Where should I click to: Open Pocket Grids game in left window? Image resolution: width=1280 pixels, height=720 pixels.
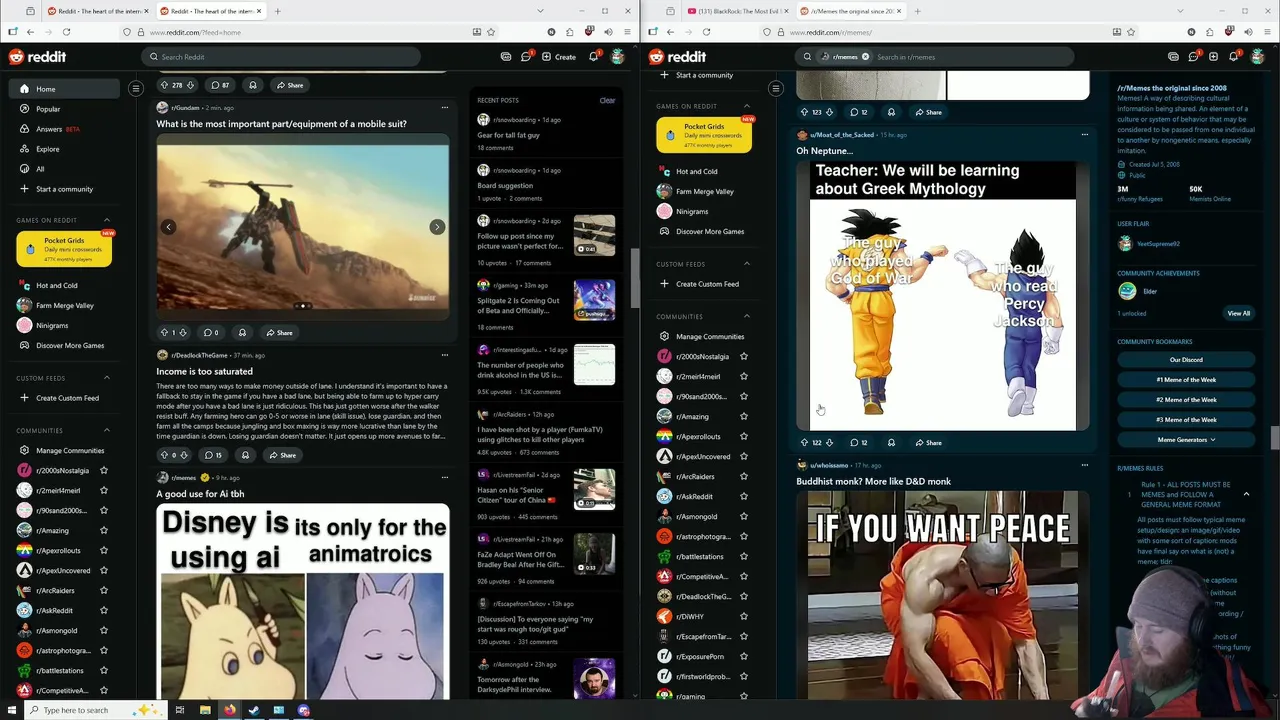[x=64, y=249]
